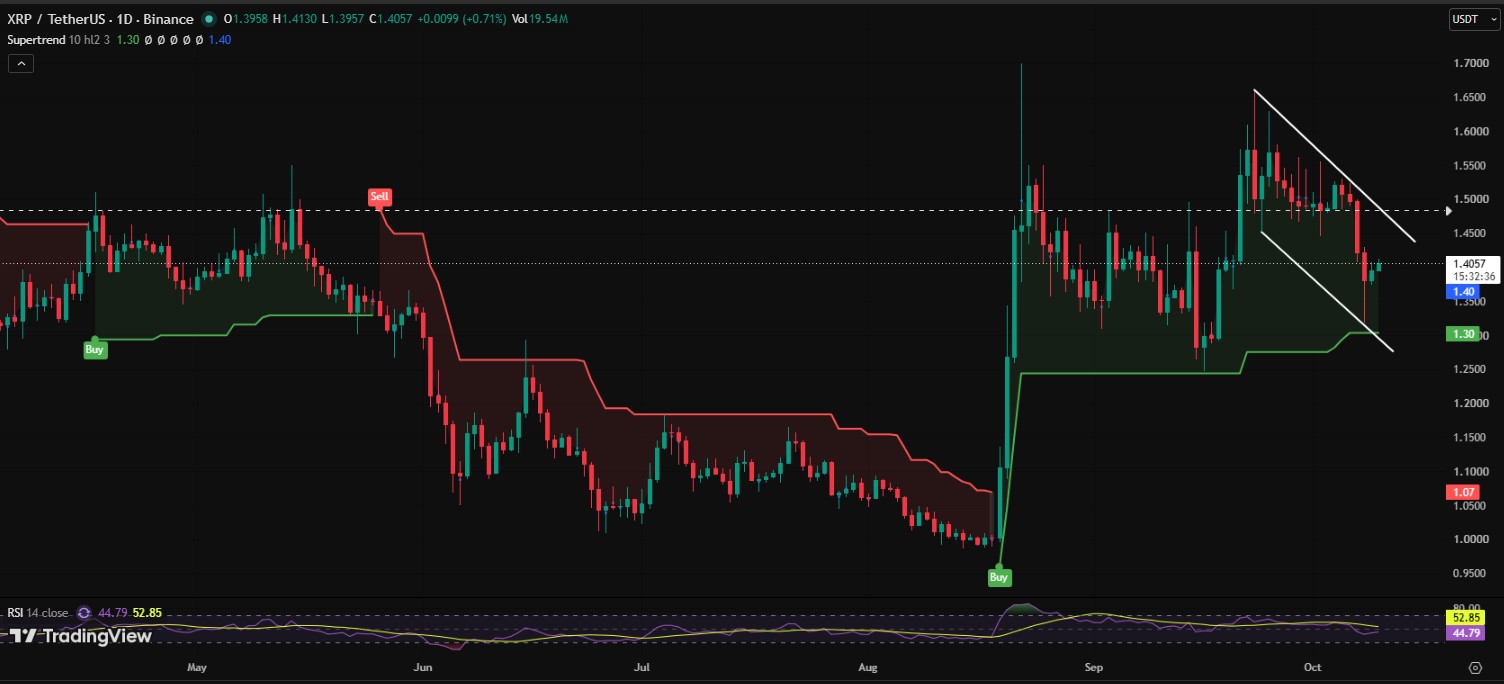Screen dimensions: 1504x684
Task: Click the RSI 14 close indicator legend
Action: (x=39, y=613)
